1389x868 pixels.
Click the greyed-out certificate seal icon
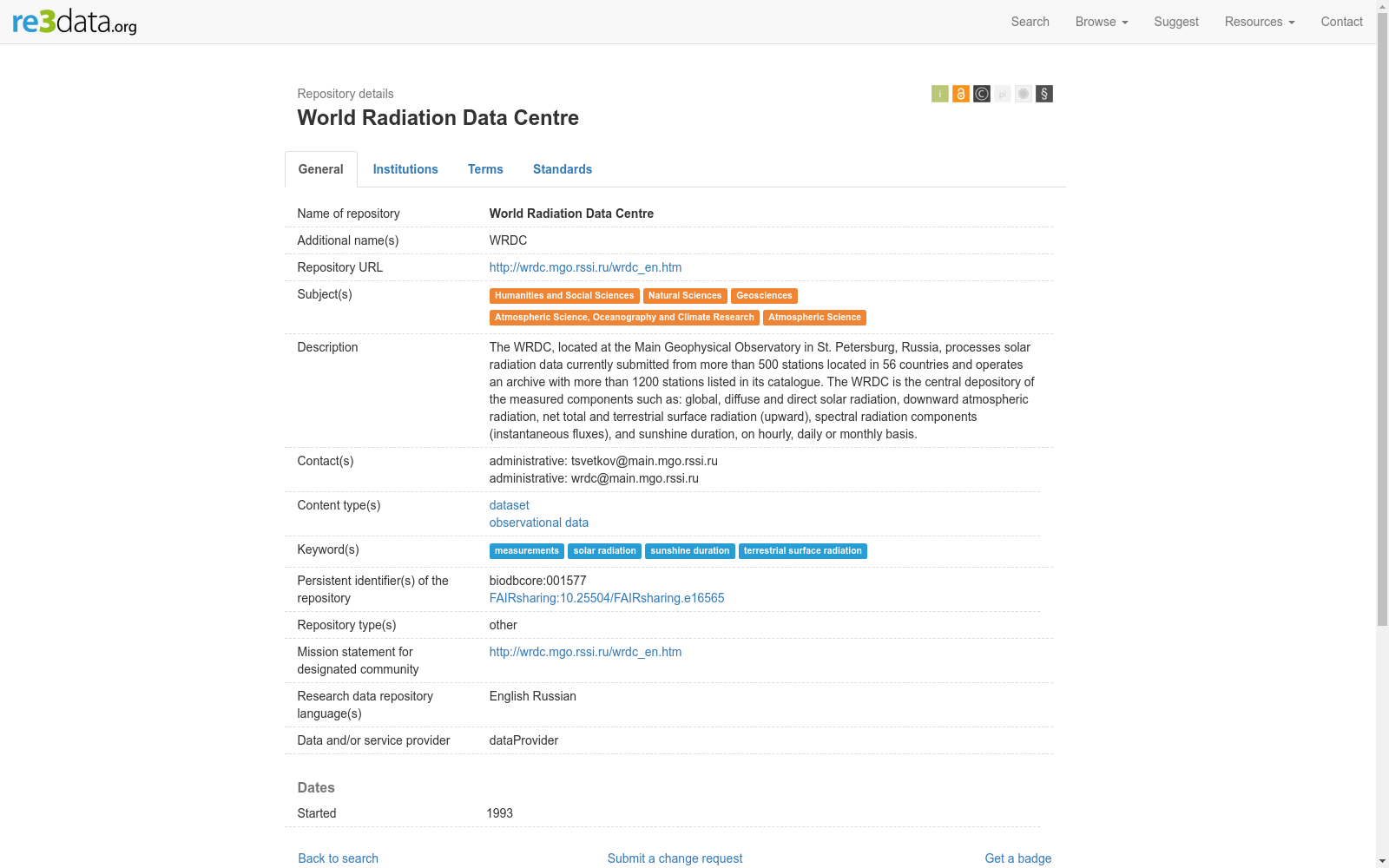pos(1023,94)
